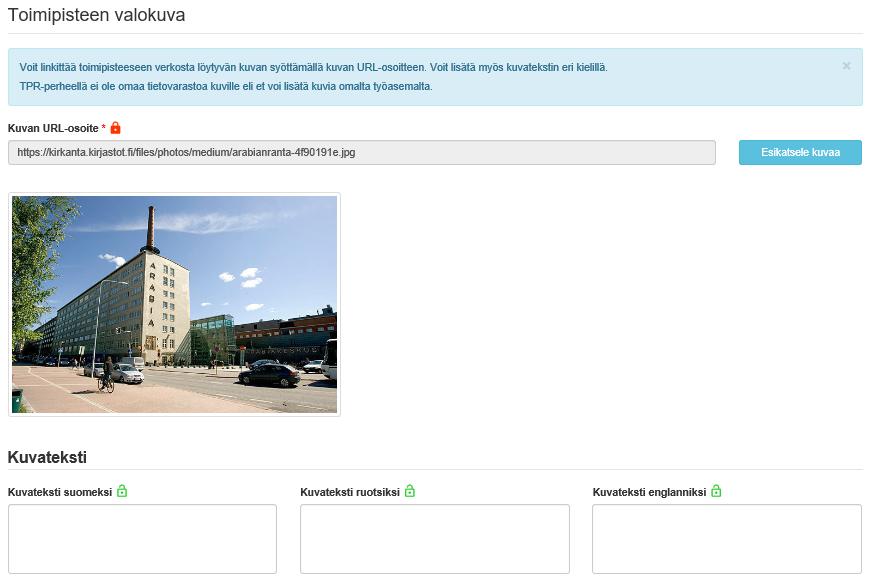Click the red lock icon beside Kuvan URL-osoite
Screen dimensions: 882x587
point(115,128)
